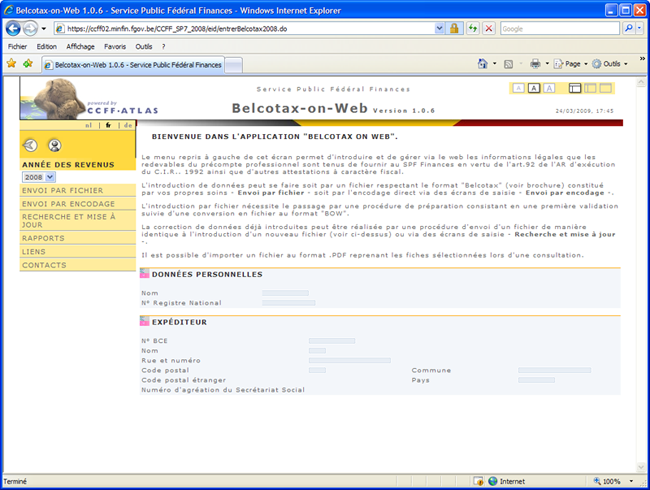
Task: Open Contacts menu item
Action: [78, 265]
